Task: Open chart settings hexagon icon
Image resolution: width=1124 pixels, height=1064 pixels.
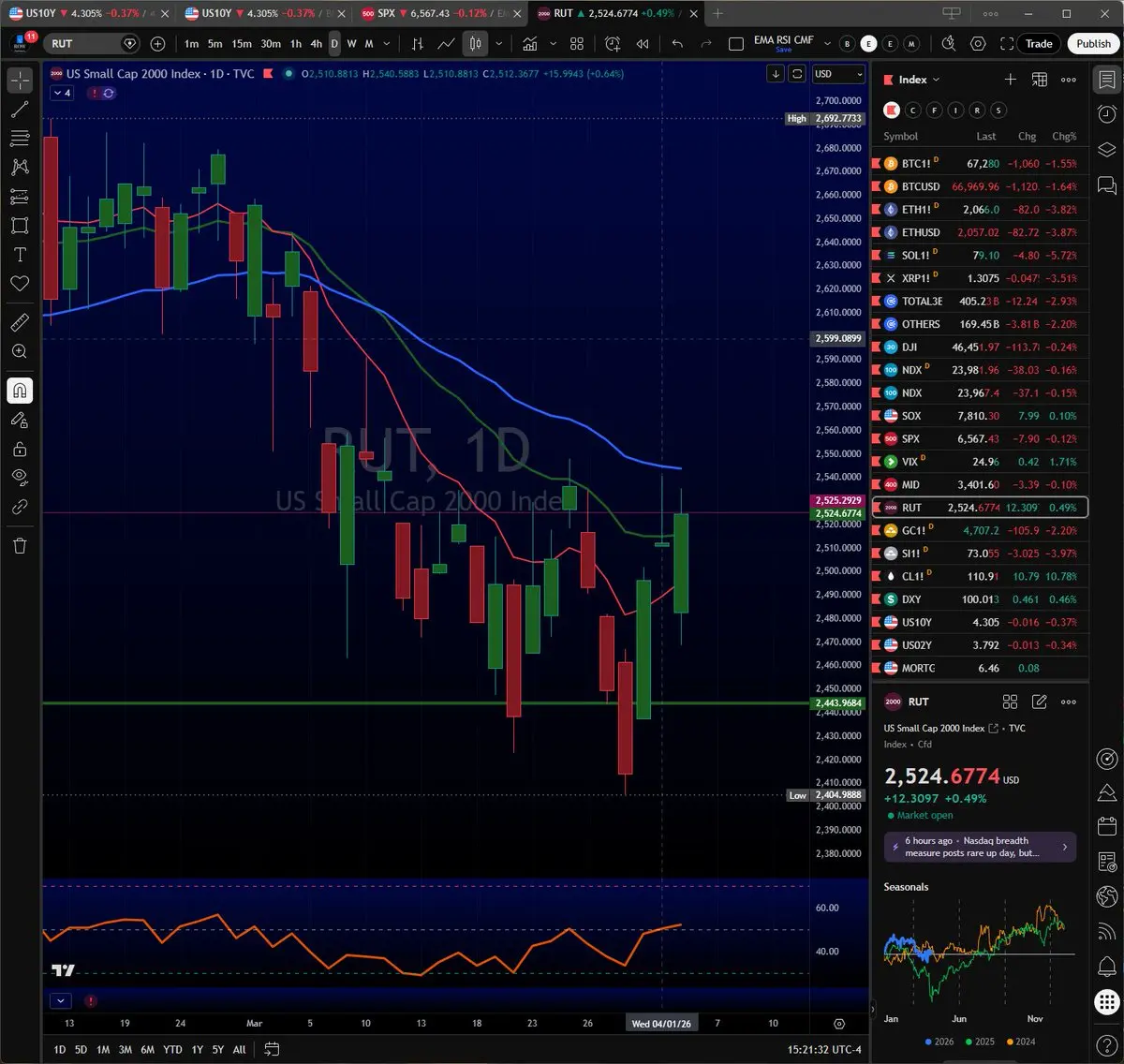Action: click(x=978, y=44)
